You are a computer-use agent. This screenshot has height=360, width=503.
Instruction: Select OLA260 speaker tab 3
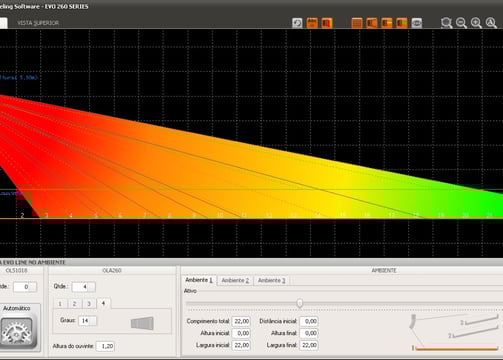(x=89, y=304)
